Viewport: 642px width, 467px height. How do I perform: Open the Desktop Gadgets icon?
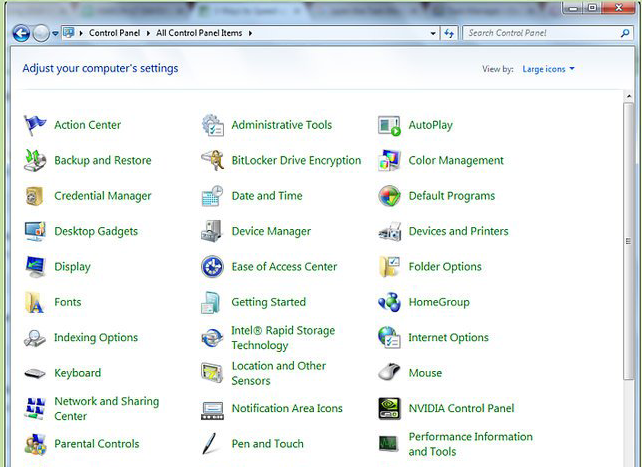pos(35,231)
